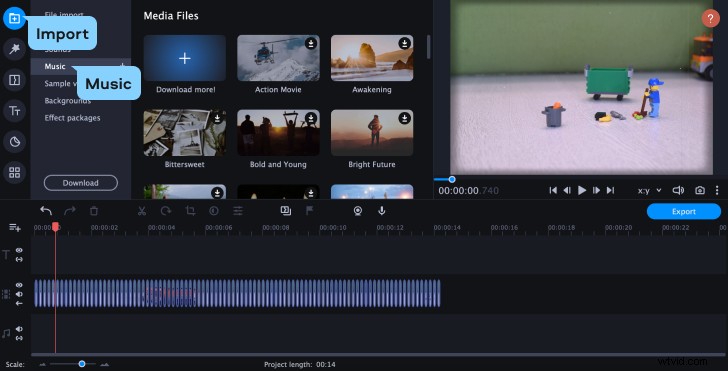The height and width of the screenshot is (371, 728).
Task: Click the Project length 00:14 text
Action: [299, 364]
